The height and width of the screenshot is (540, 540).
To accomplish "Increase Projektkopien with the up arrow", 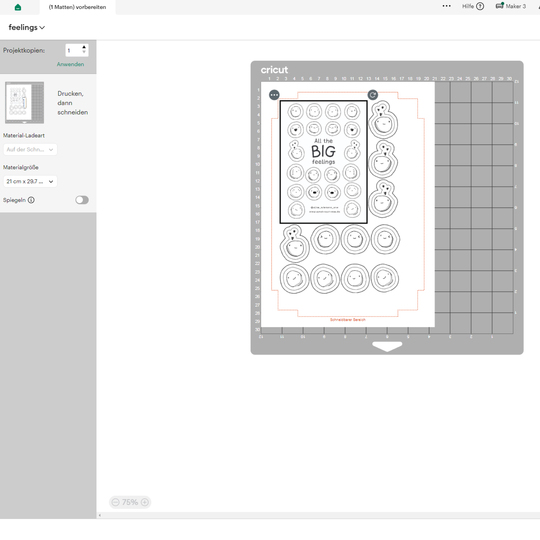I will pyautogui.click(x=84, y=48).
